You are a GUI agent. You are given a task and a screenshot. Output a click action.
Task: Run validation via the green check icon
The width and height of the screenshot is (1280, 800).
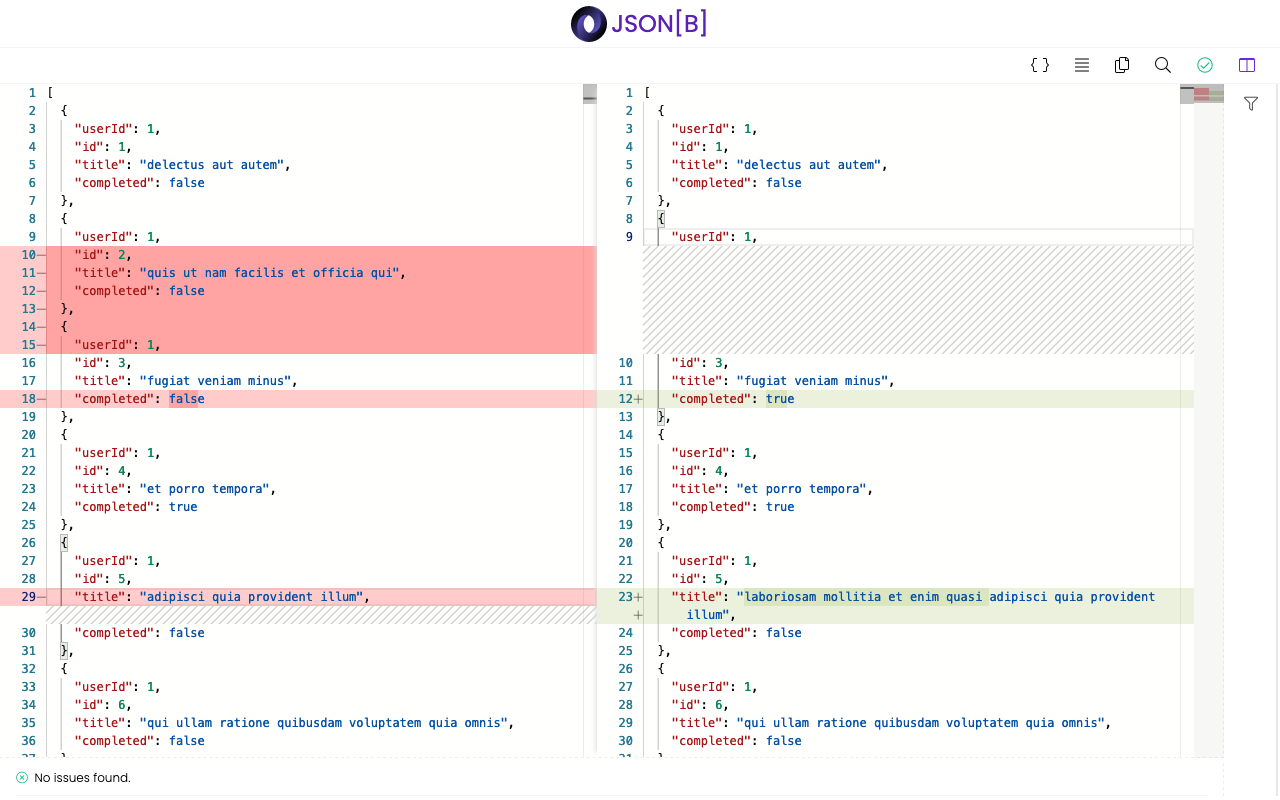click(x=1205, y=65)
